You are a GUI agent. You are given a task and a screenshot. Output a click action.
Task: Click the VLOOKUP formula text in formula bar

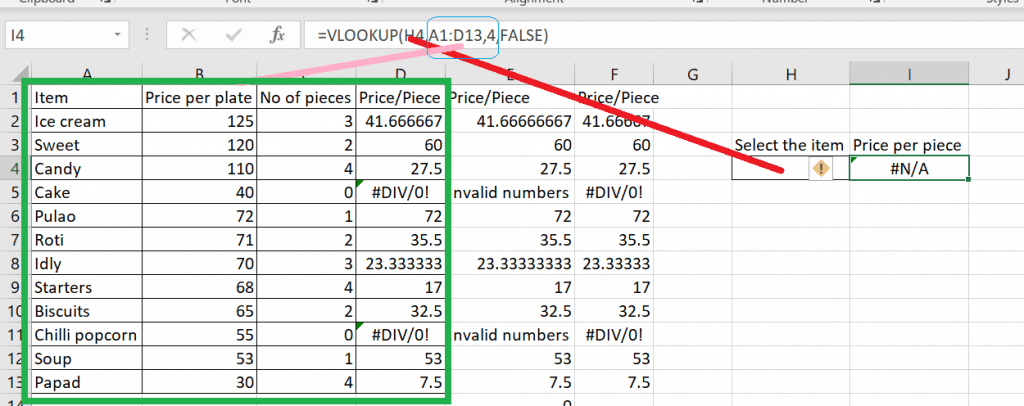pyautogui.click(x=432, y=36)
